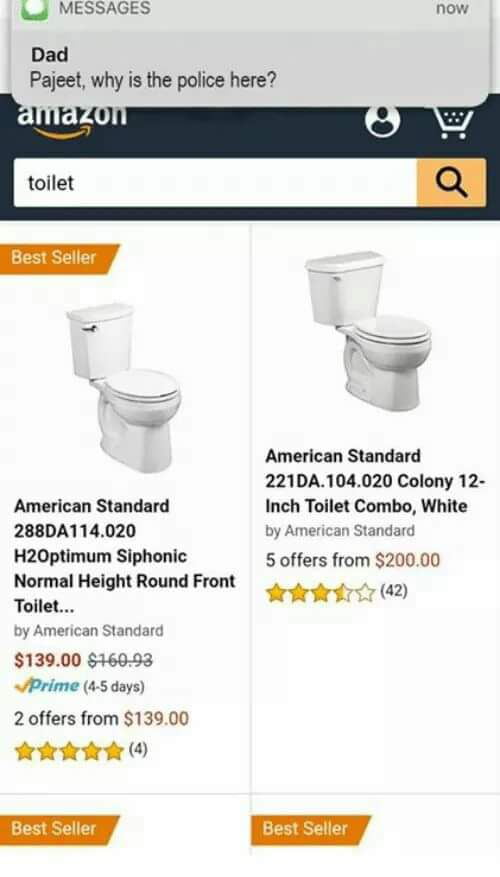Tap the search magnifier button
The height and width of the screenshot is (877, 500).
[x=451, y=182]
